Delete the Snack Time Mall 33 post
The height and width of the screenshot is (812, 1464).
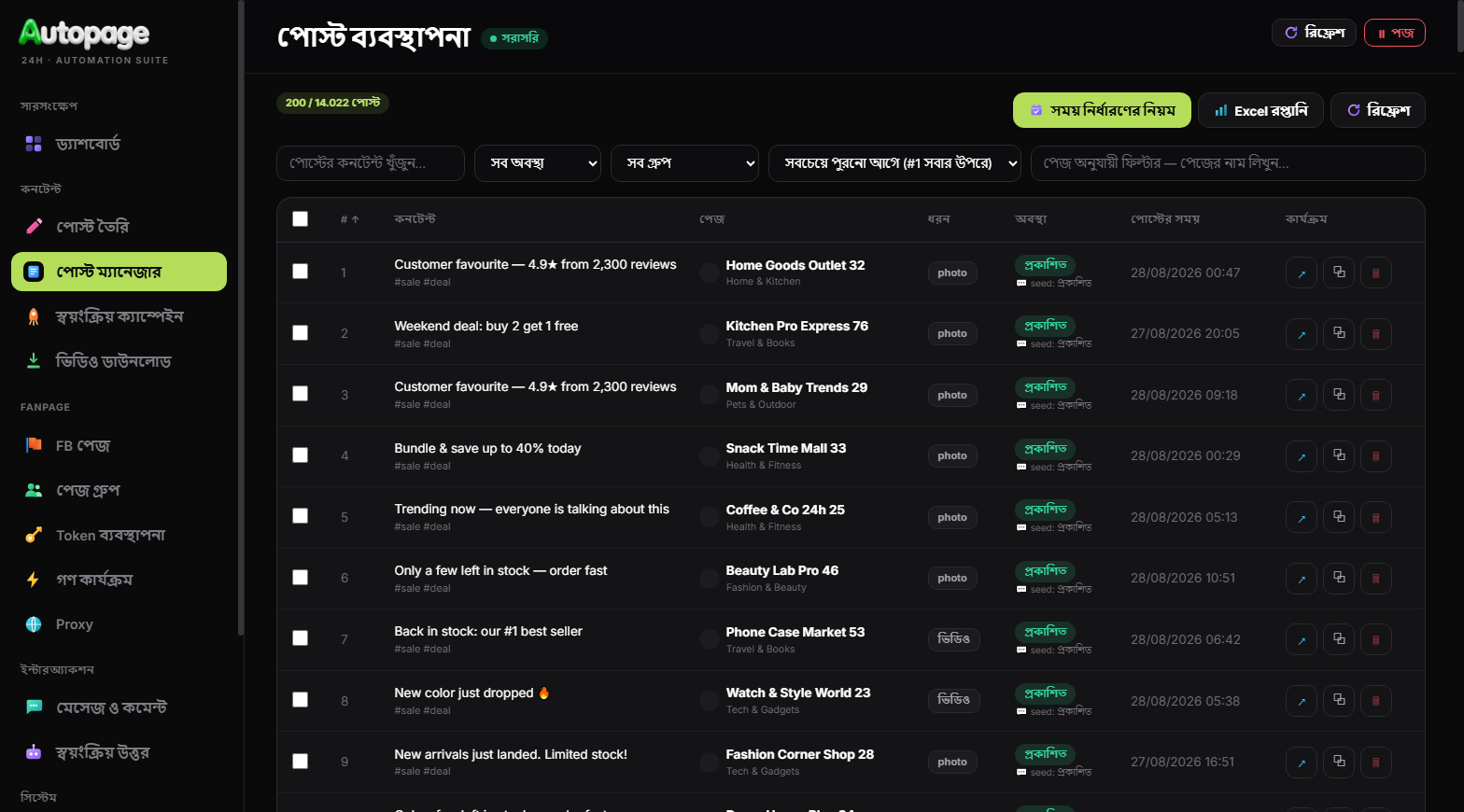(x=1376, y=456)
